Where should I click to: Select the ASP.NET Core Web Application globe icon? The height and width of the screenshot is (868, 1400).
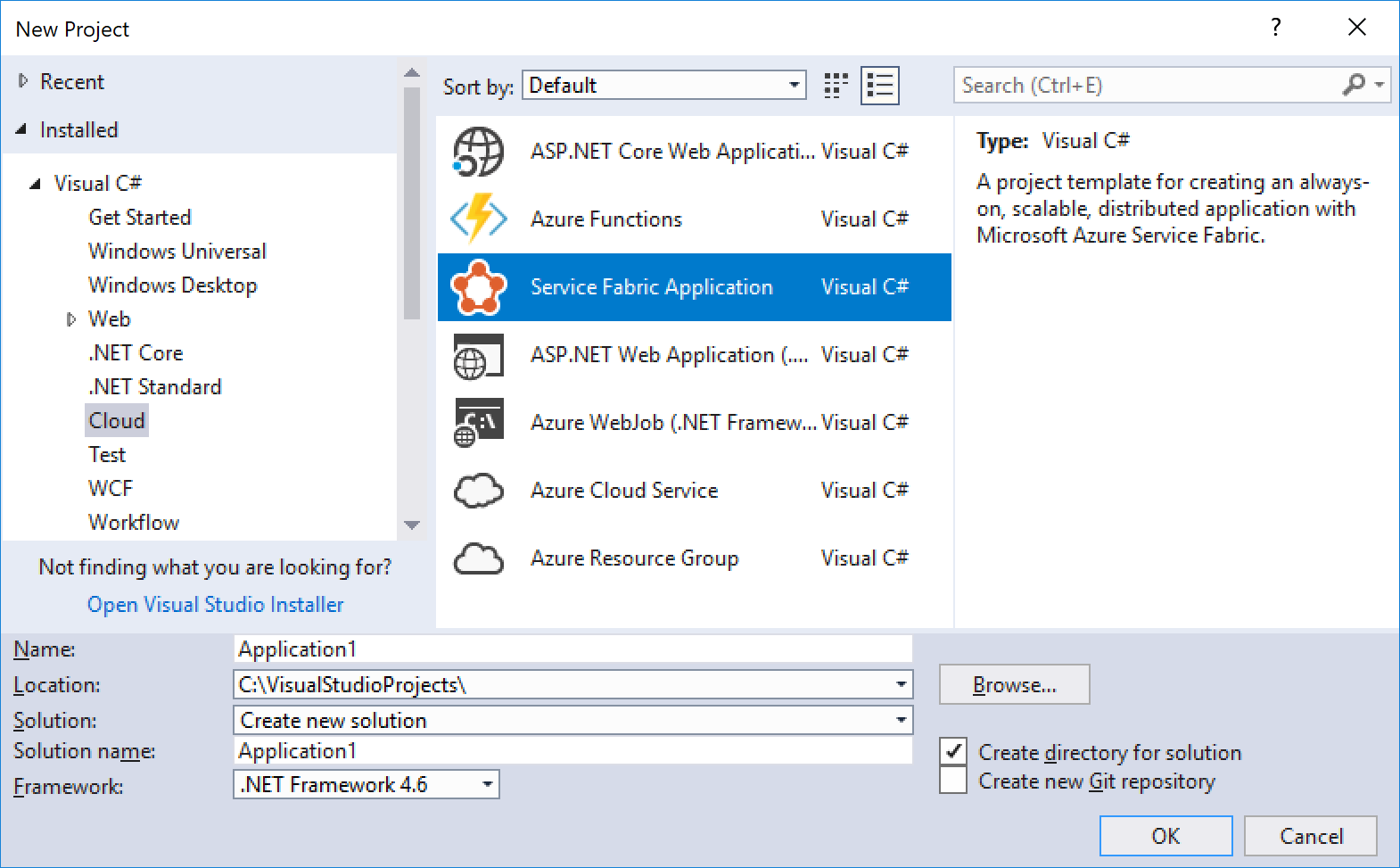point(479,152)
